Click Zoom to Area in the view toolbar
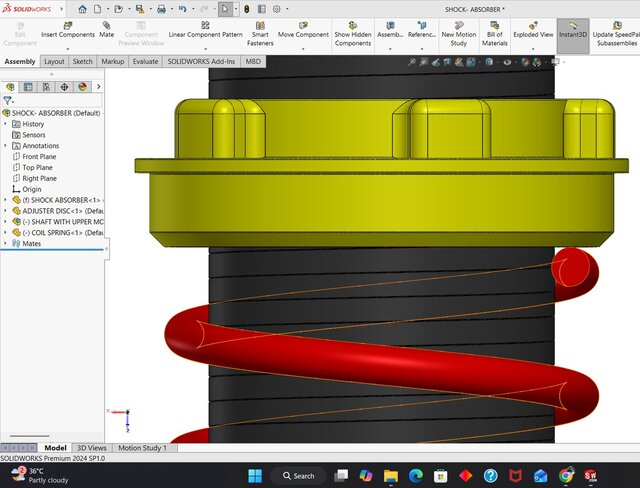This screenshot has width=640, height=488. point(424,62)
